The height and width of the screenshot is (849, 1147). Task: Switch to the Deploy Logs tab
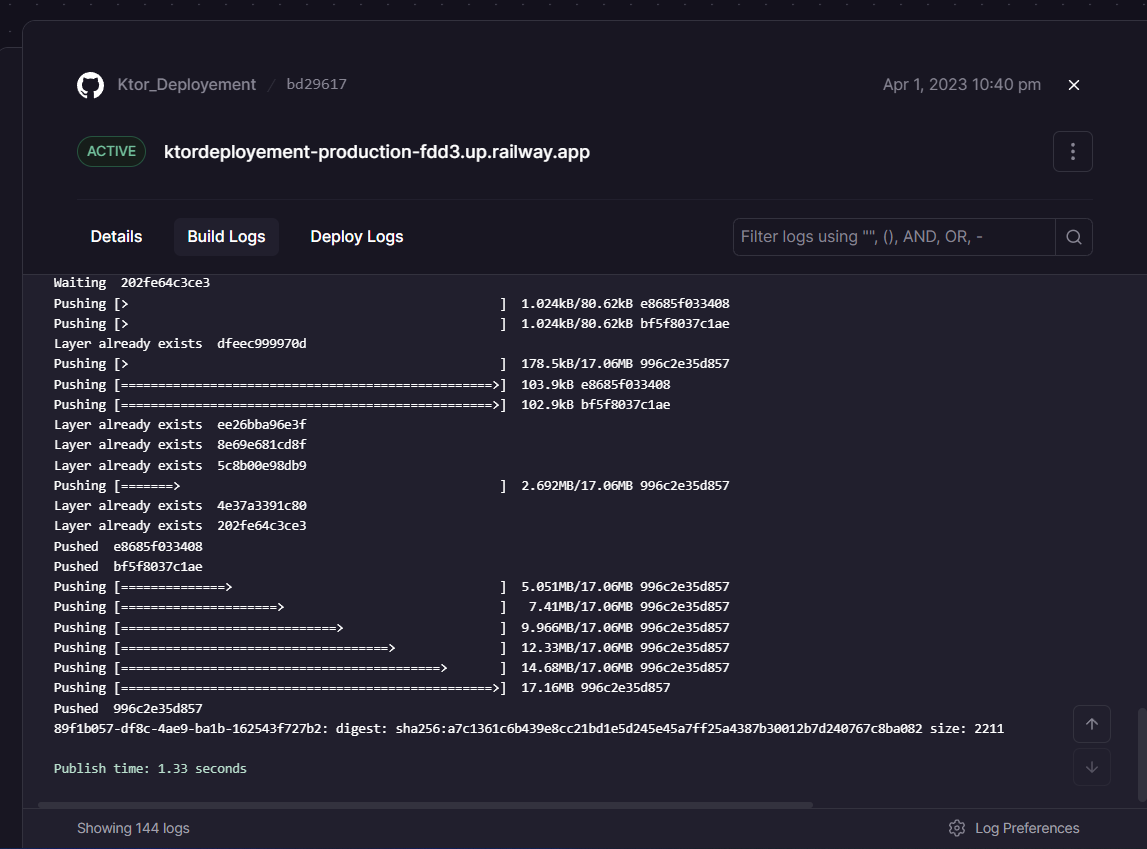356,236
